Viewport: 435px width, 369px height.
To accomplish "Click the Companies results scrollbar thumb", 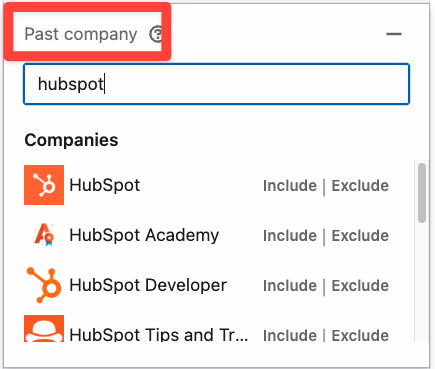I will pos(422,193).
